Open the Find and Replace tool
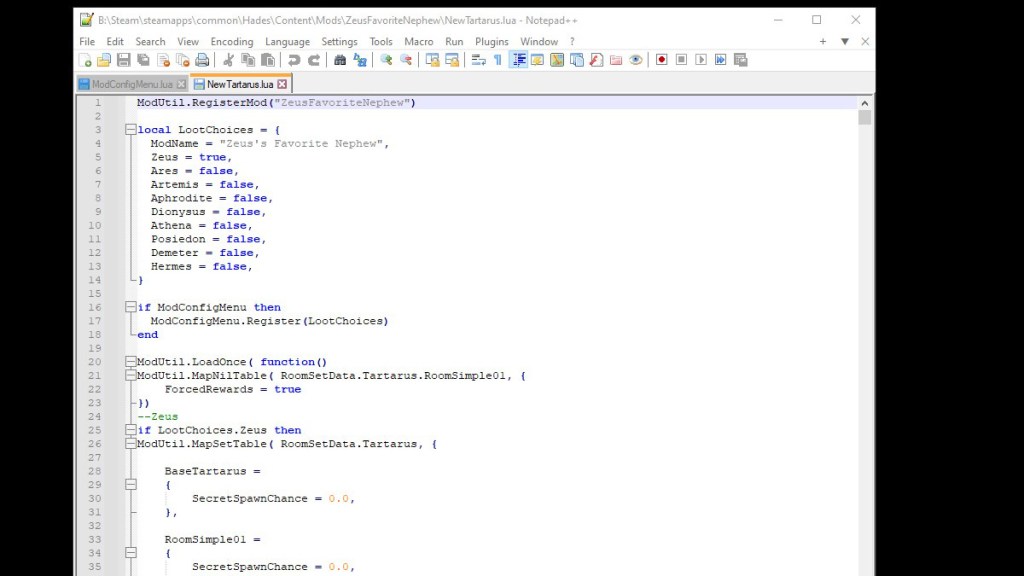The width and height of the screenshot is (1024, 576). 359,60
